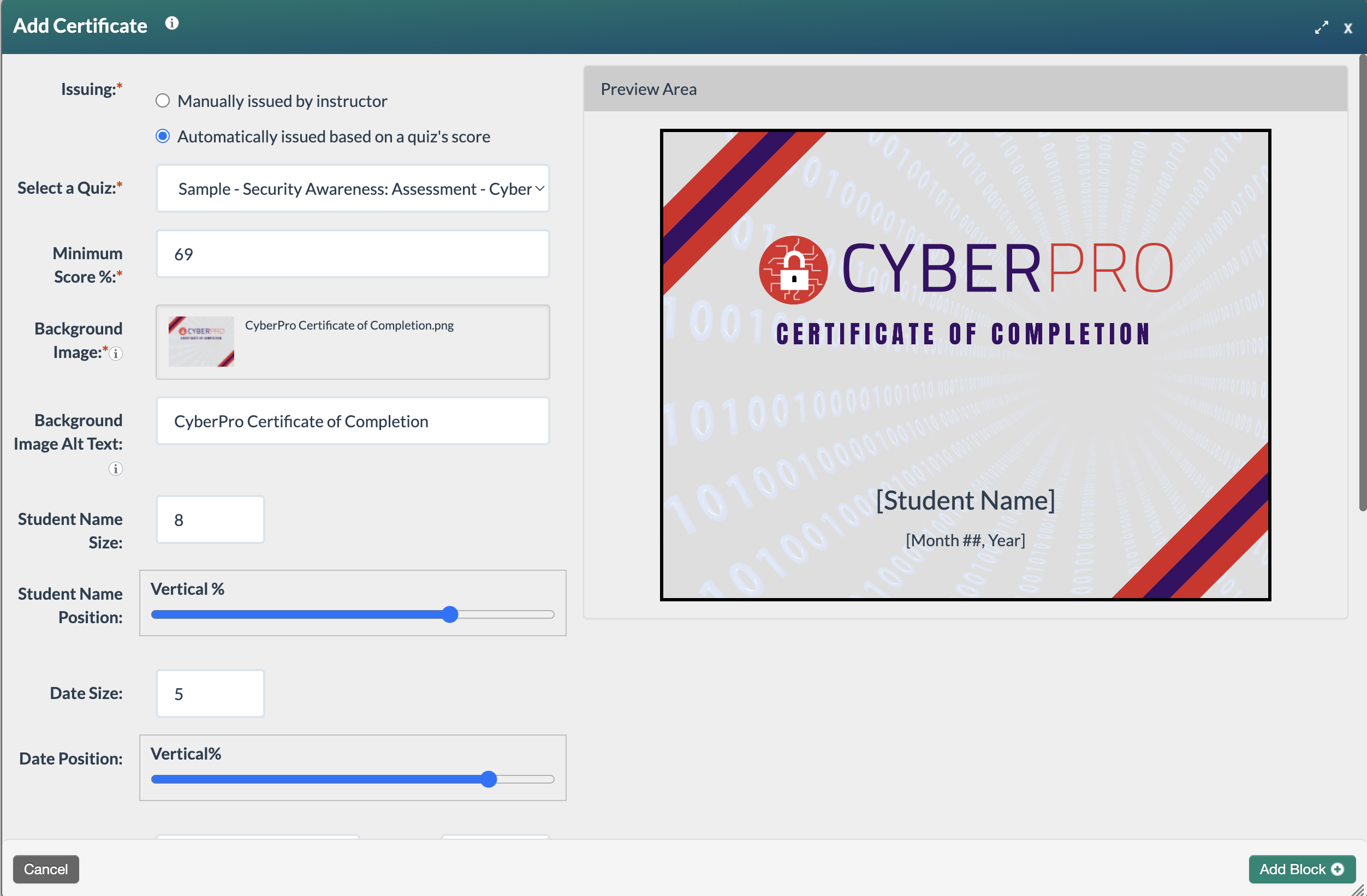Edit the Background Image Alt Text field
The width and height of the screenshot is (1367, 896).
(353, 421)
